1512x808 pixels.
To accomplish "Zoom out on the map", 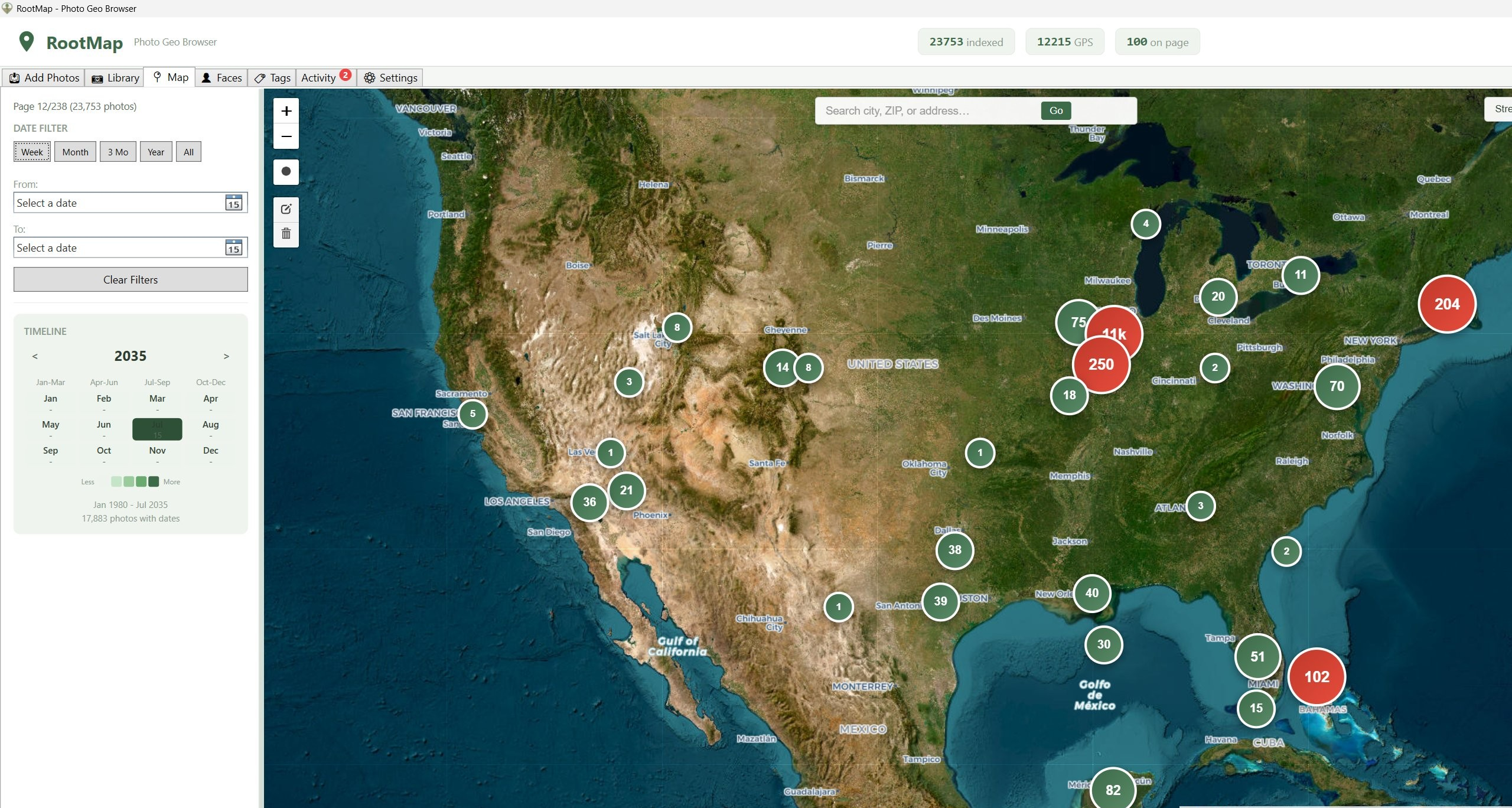I will (x=286, y=136).
